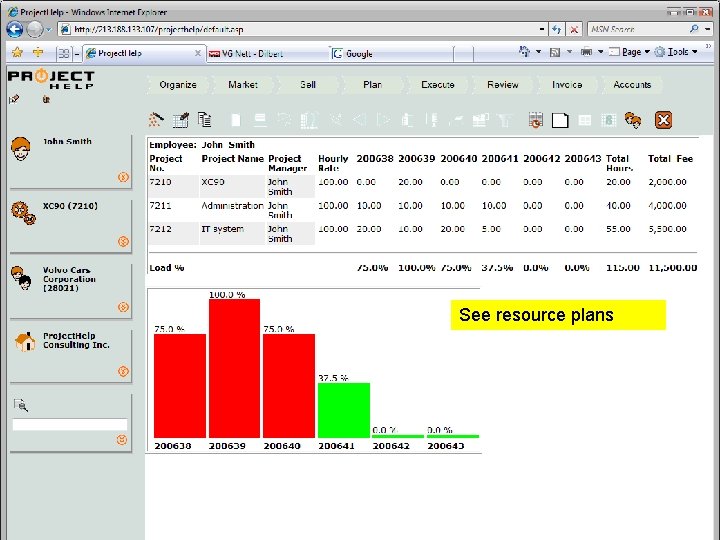Switch to the Google tab
Image resolution: width=720 pixels, height=540 pixels.
392,54
